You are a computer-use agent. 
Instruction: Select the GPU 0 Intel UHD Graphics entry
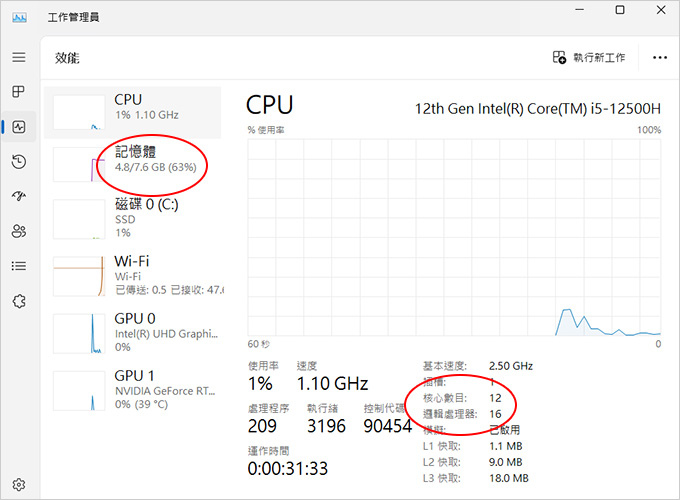133,333
